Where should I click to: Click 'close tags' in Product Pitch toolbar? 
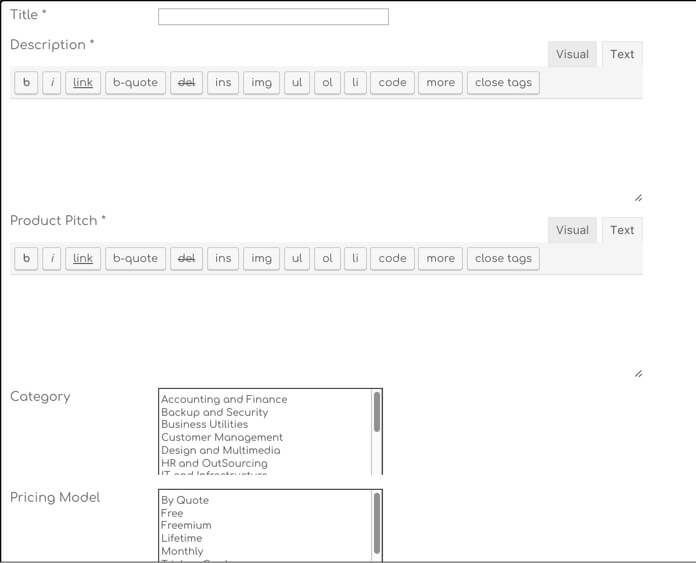[x=503, y=259]
